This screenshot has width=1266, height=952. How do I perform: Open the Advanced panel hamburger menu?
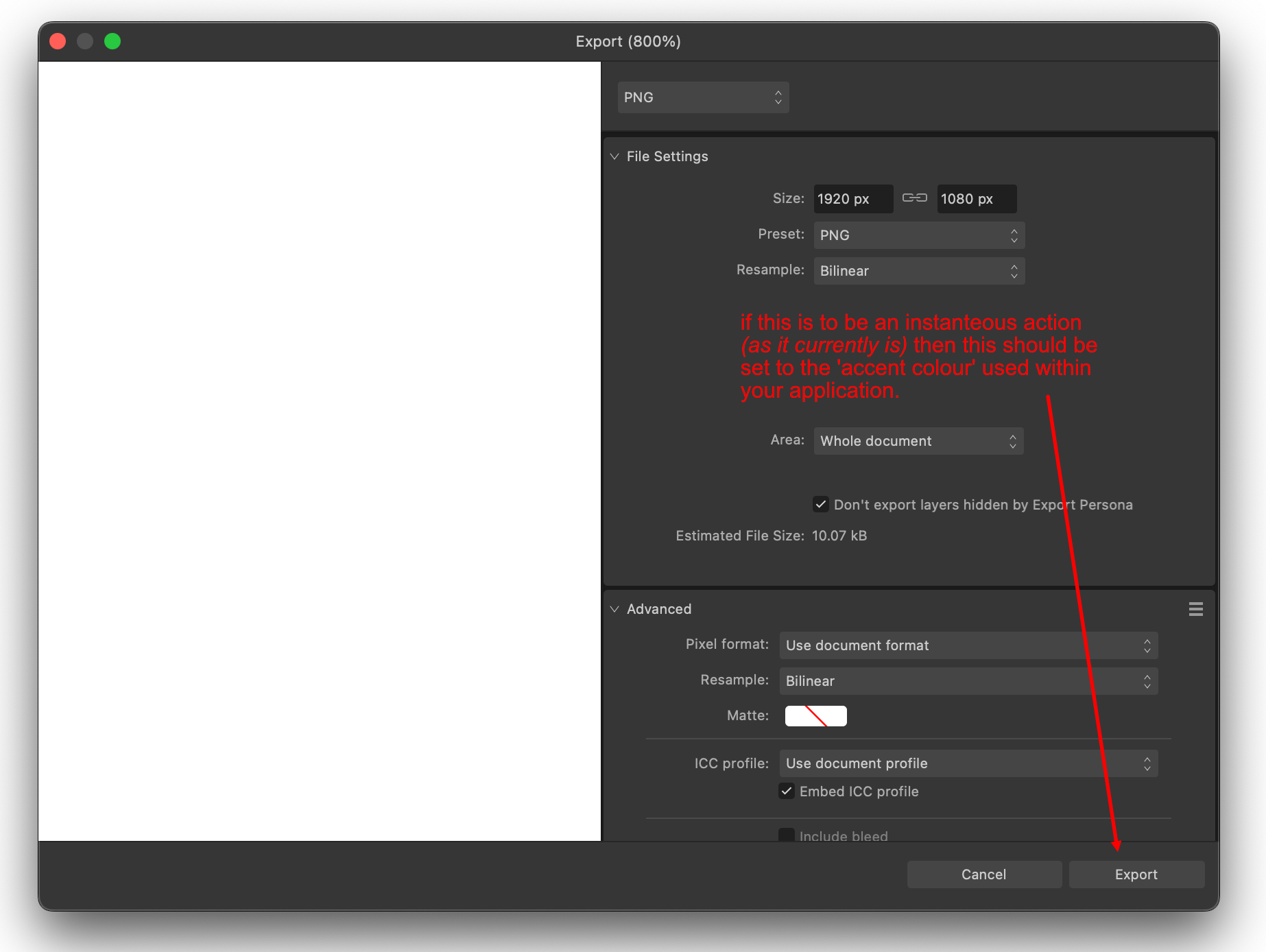click(x=1196, y=609)
